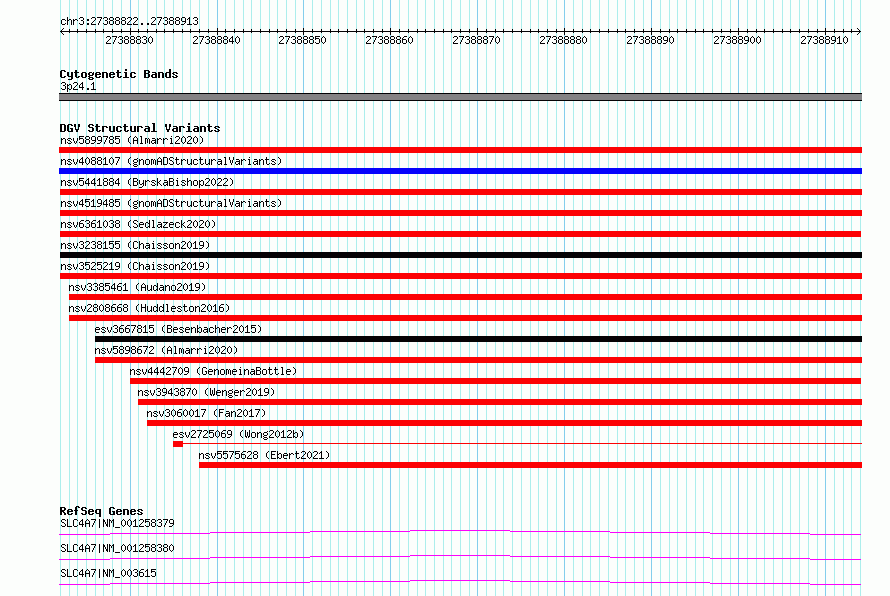Click the black nsv3238155 (Chaisson2019) bar
Screen dimensions: 890x596
[x=460, y=255]
